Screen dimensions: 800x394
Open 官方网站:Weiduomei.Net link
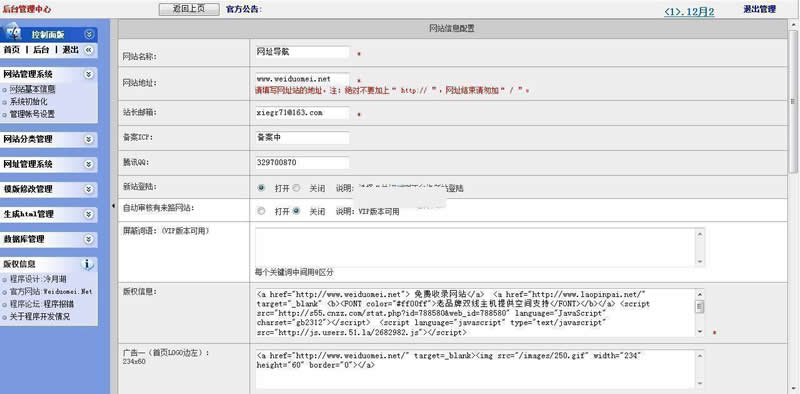pos(51,291)
